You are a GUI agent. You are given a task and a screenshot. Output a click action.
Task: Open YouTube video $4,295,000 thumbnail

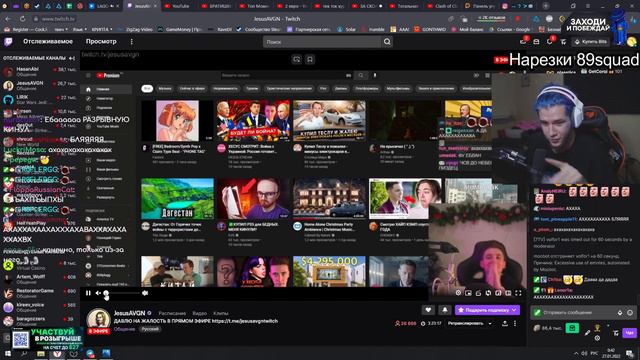(329, 271)
